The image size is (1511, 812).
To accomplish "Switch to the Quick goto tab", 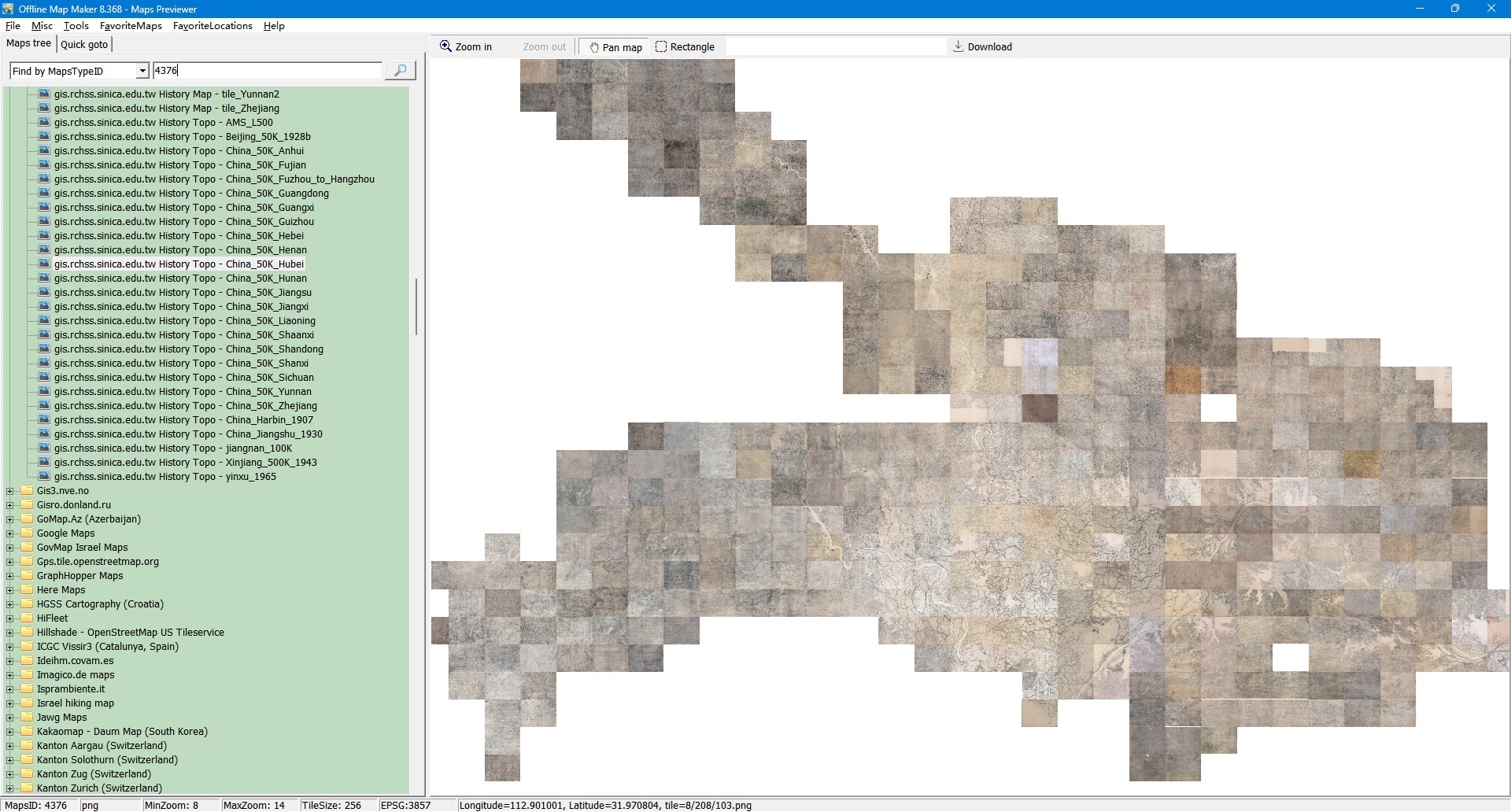I will (x=84, y=45).
